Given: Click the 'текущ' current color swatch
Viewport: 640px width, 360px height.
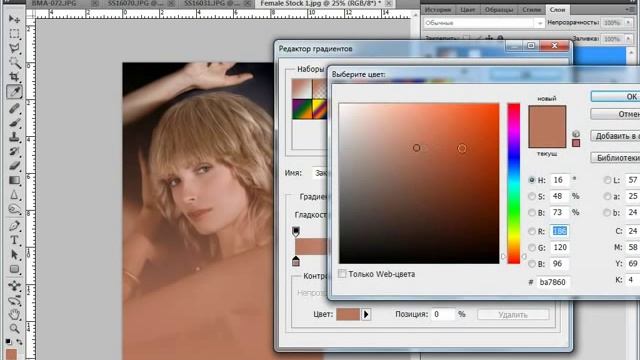Looking at the screenshot, I should point(547,137).
